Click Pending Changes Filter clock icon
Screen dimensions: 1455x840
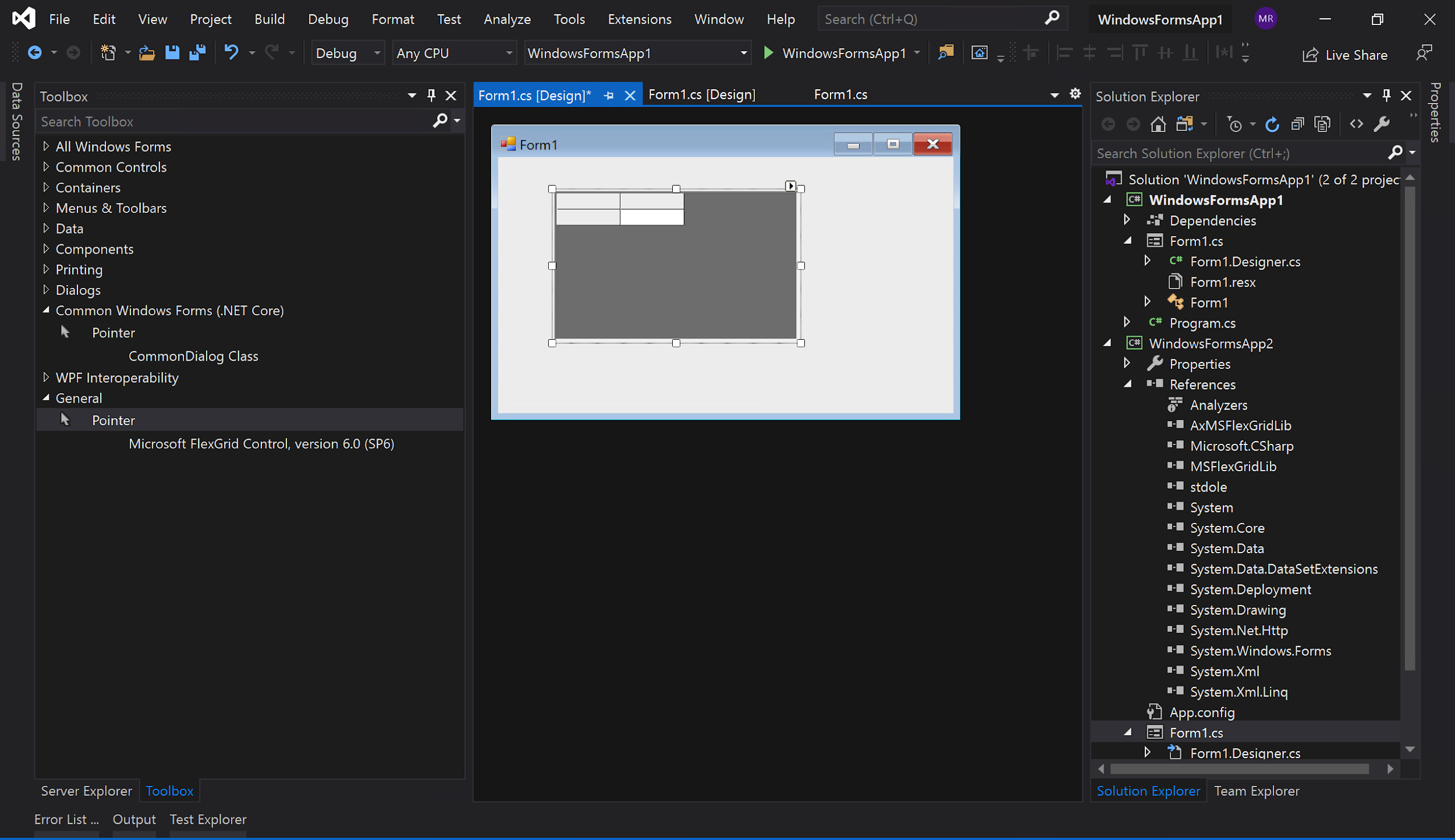[1234, 124]
